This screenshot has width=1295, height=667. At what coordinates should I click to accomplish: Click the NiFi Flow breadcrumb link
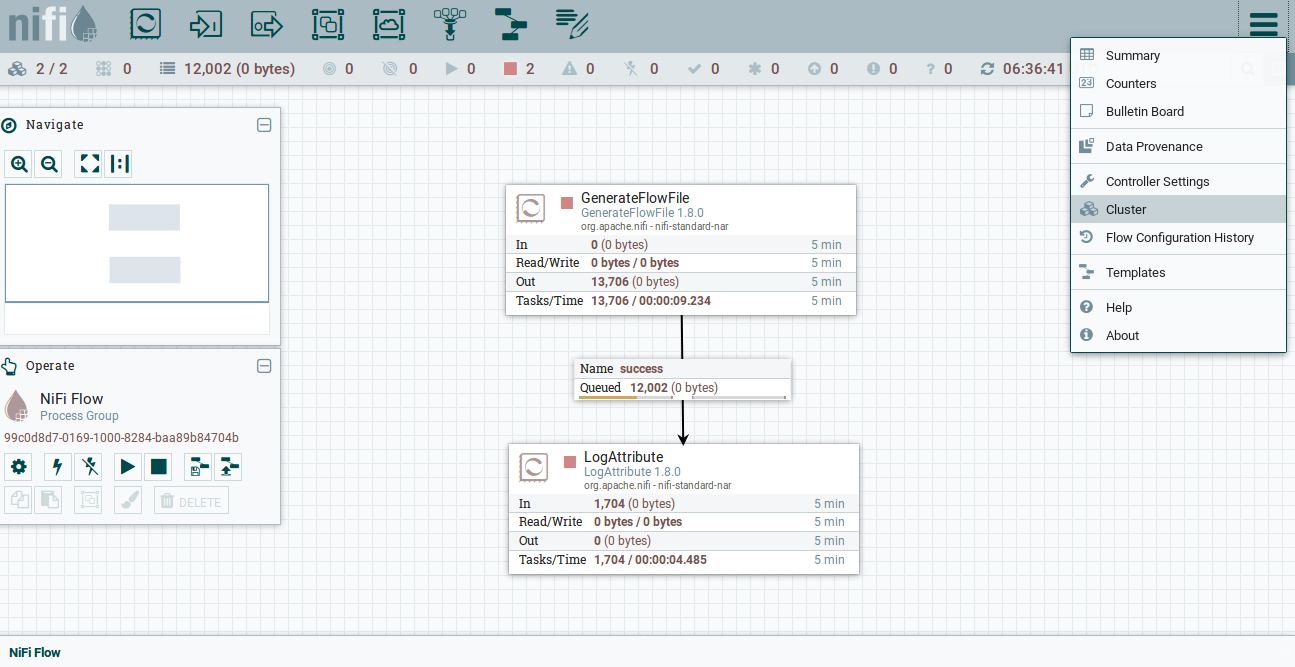35,652
